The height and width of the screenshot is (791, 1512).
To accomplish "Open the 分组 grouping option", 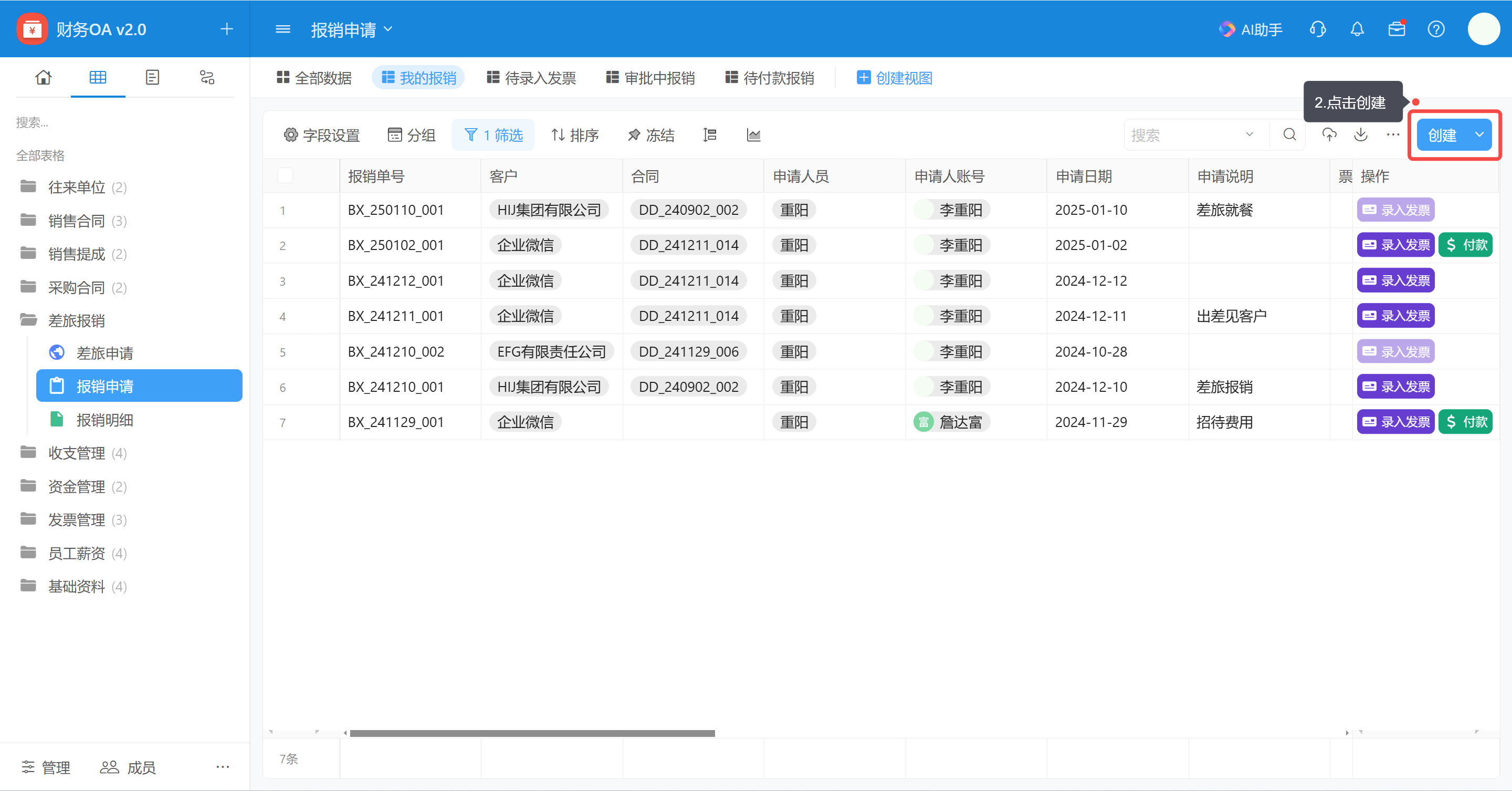I will (x=412, y=135).
